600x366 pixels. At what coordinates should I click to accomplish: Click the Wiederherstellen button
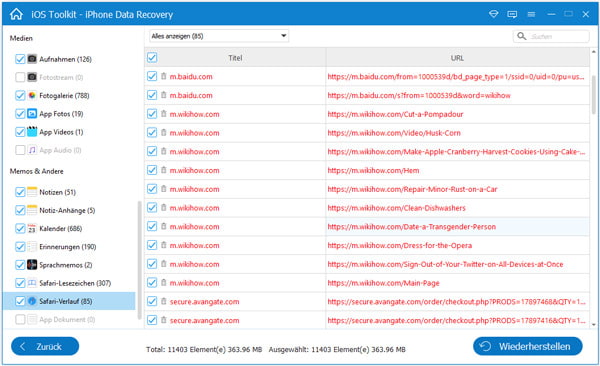(528, 346)
